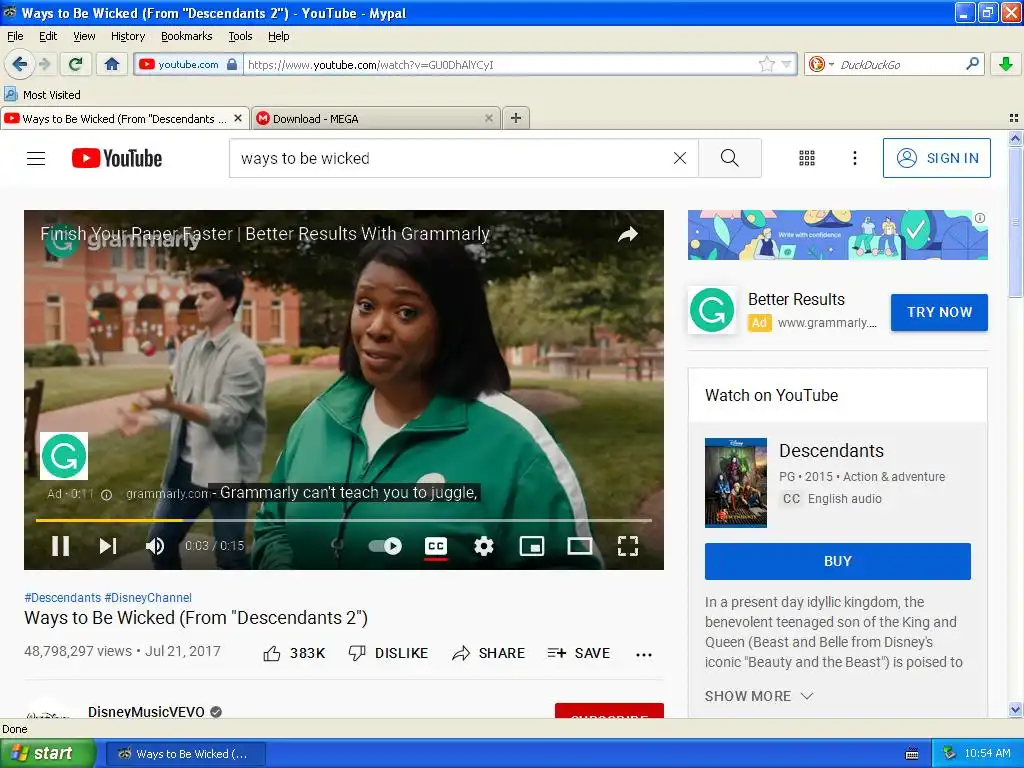Open YouTube settings three-dot menu
This screenshot has height=768, width=1024.
click(855, 158)
